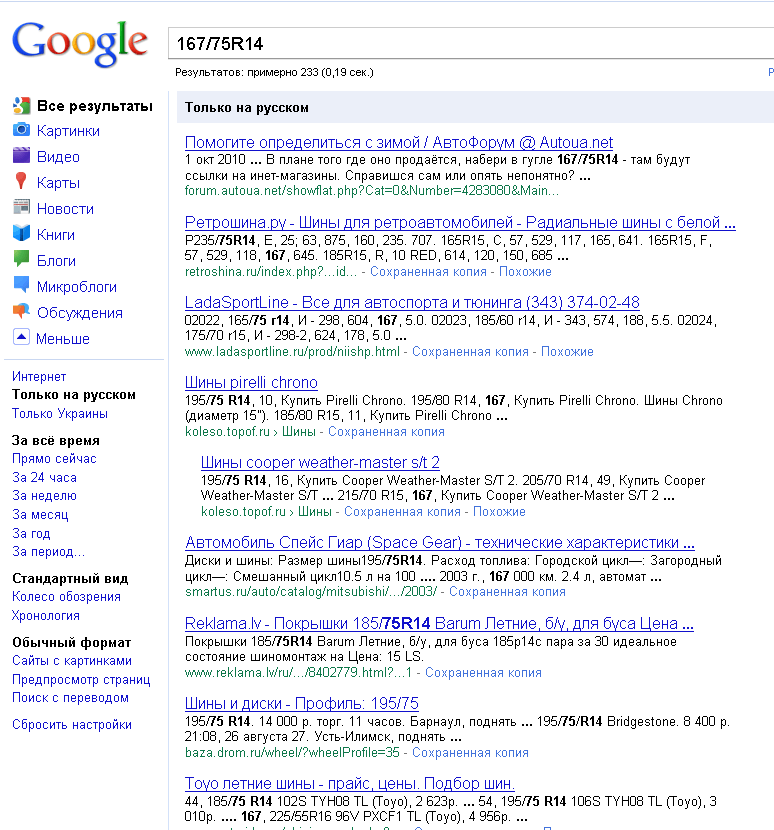Open result Toyo летние шины прайс
The width and height of the screenshot is (774, 830).
(350, 783)
